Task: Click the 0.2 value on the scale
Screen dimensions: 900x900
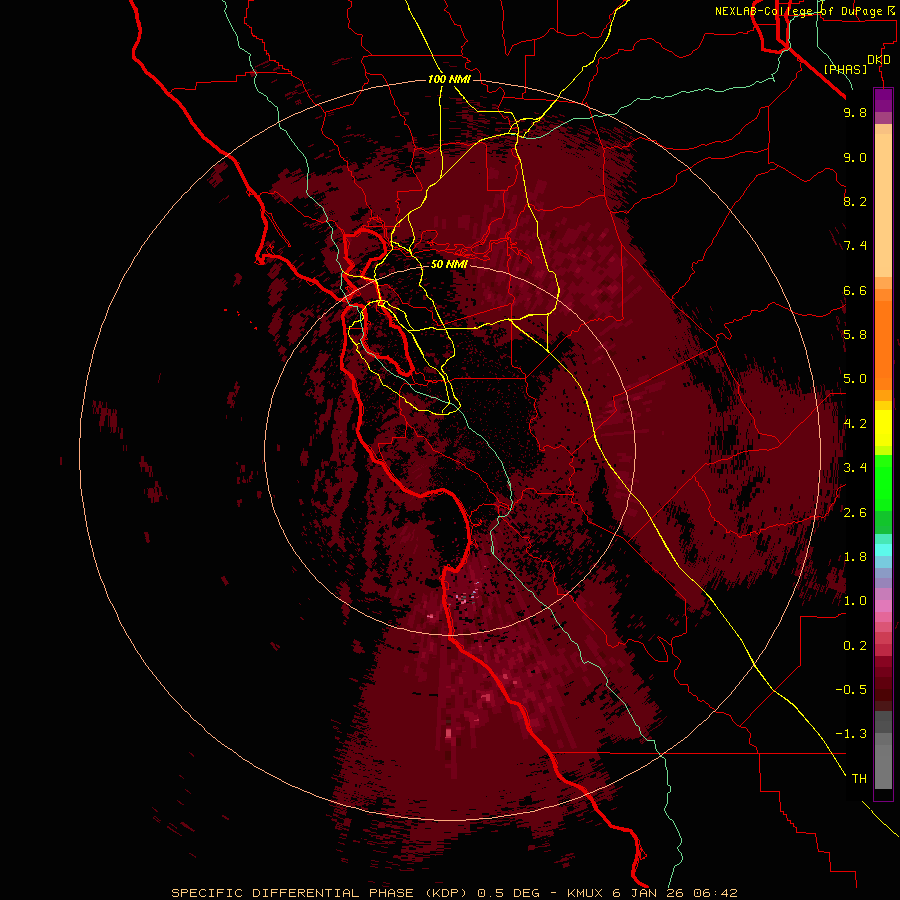Action: pos(855,646)
